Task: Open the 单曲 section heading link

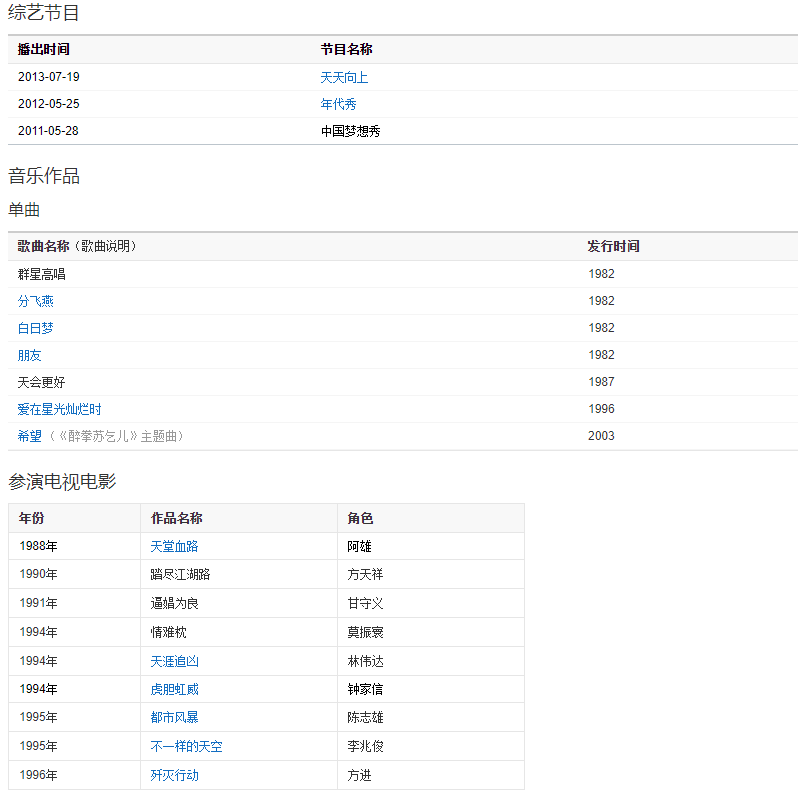Action: 24,210
